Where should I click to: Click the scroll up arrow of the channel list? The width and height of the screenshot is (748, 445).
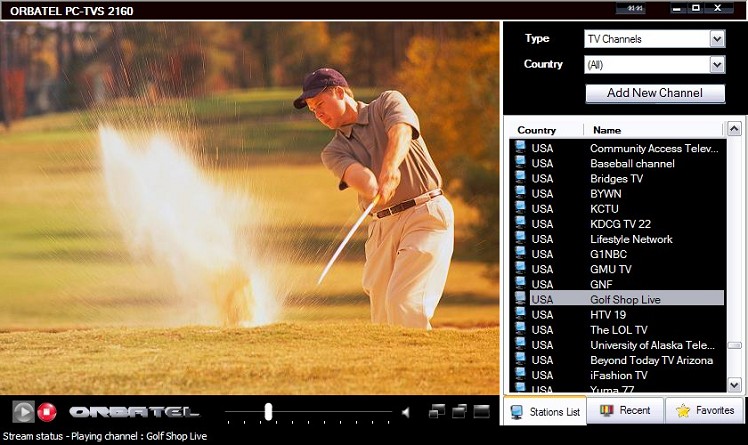coord(734,129)
